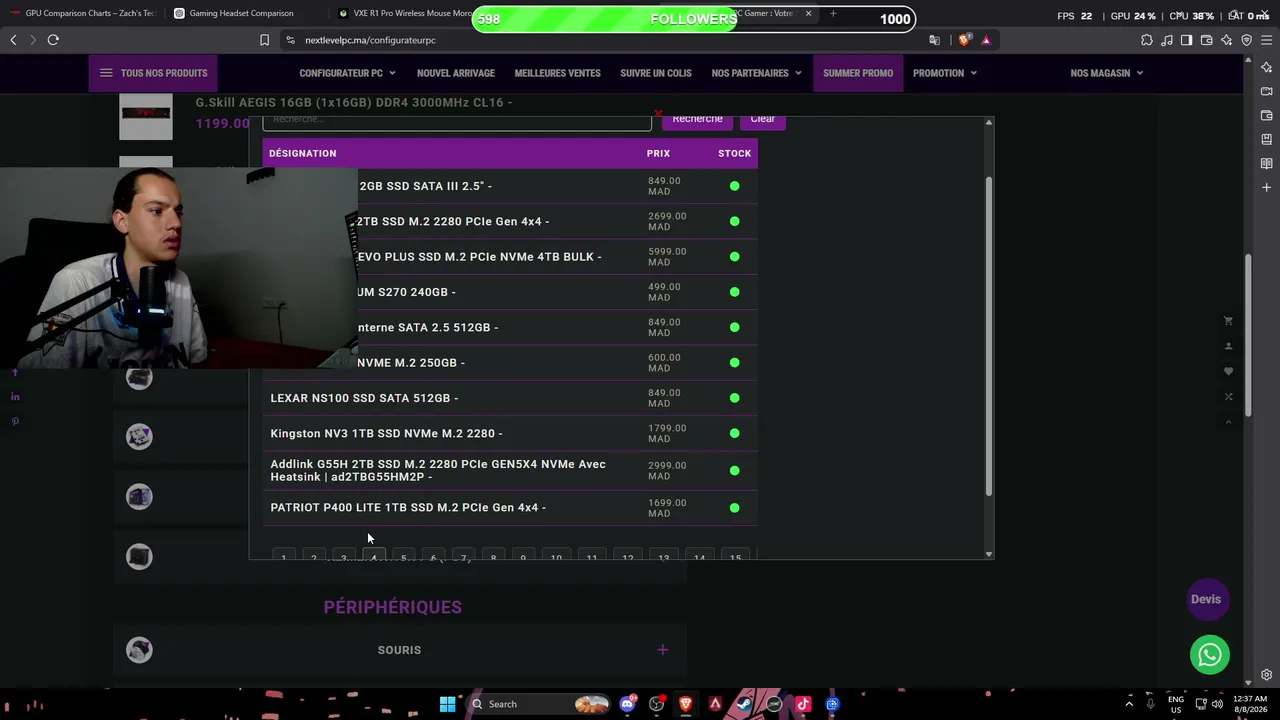Open the Suivre Un Colis menu item
Viewport: 1280px width, 720px height.
(656, 73)
